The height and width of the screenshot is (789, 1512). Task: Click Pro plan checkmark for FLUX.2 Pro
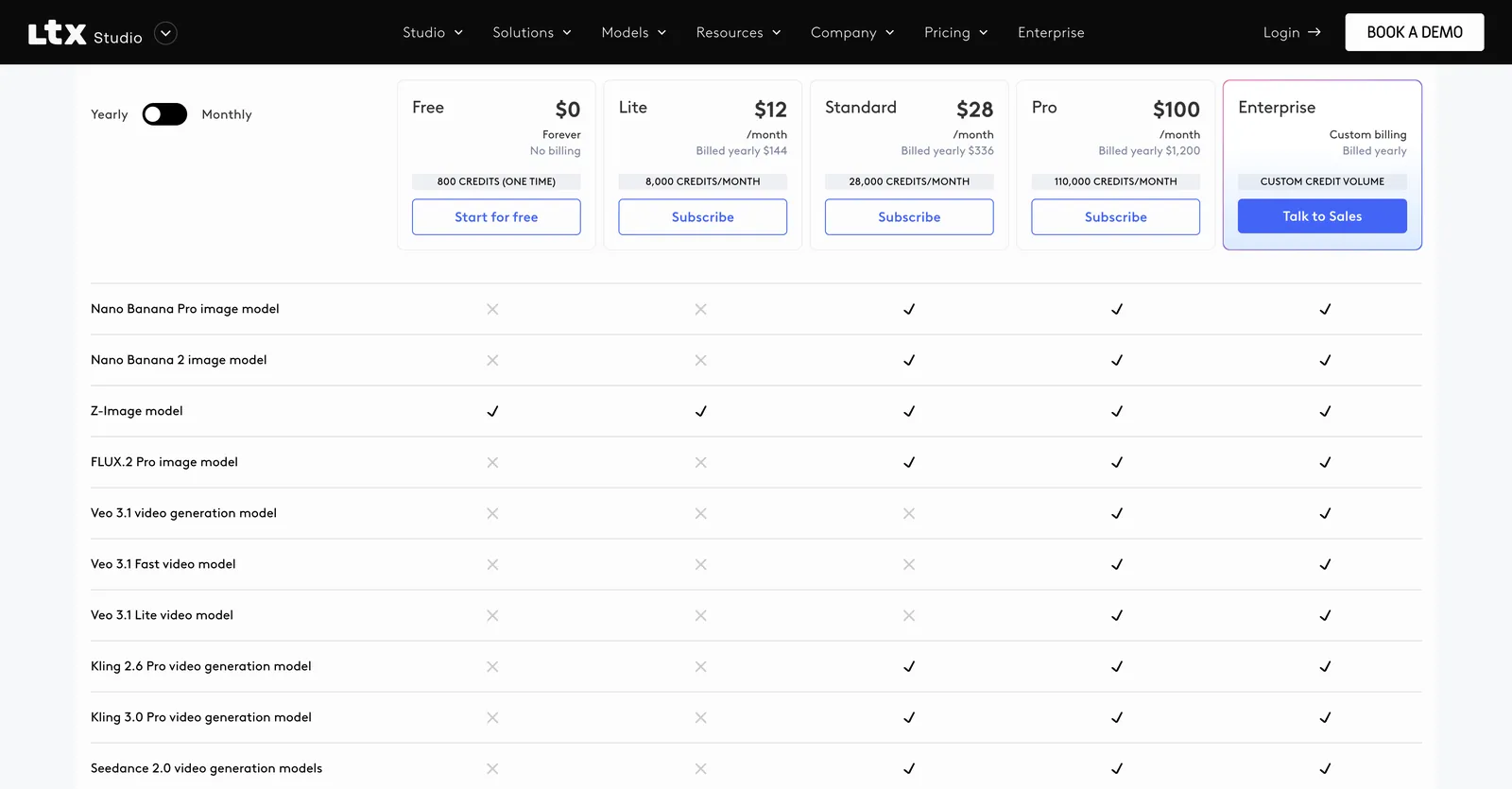[1117, 462]
